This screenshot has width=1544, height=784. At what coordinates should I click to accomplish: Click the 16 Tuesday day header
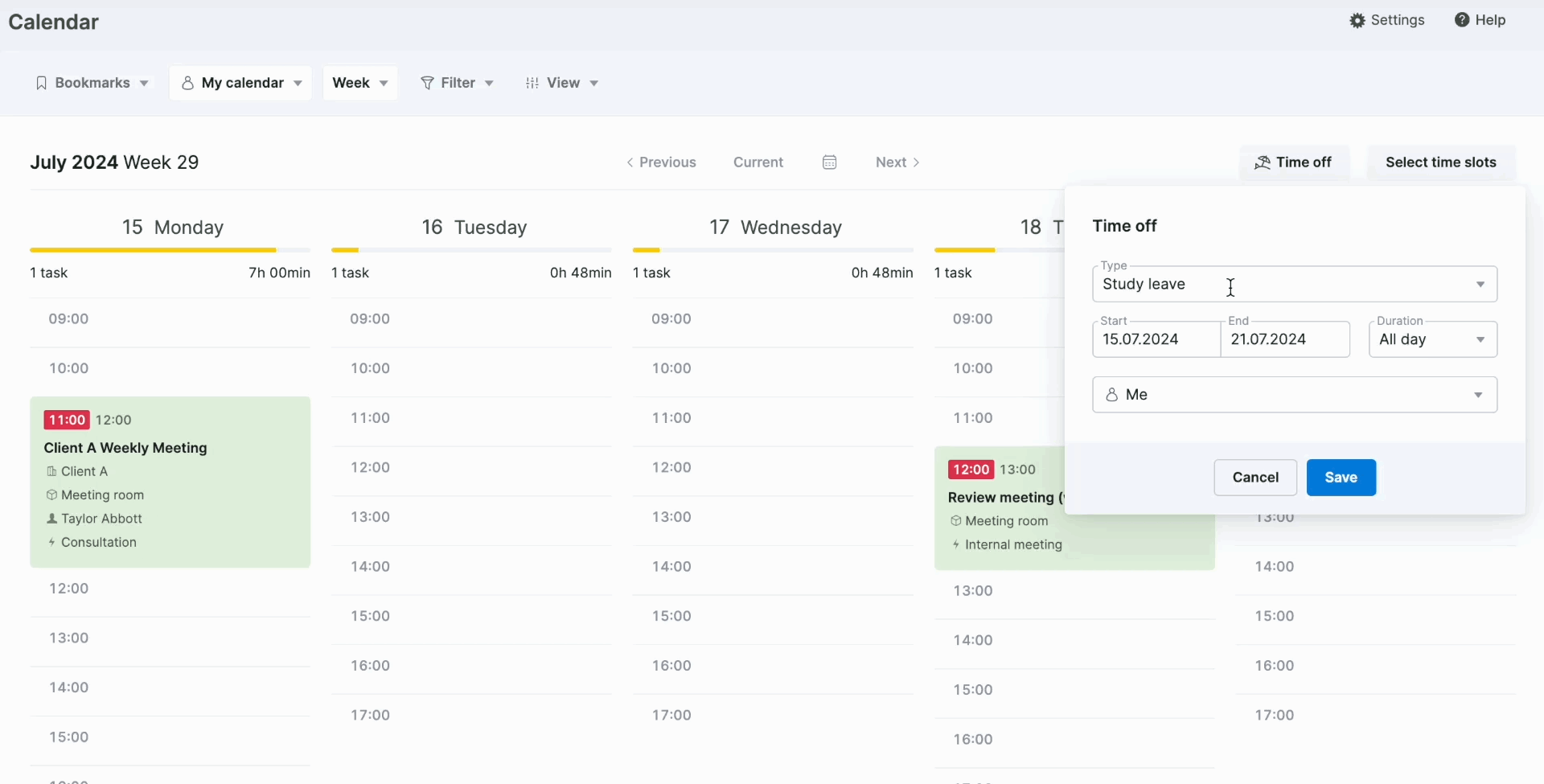pyautogui.click(x=474, y=228)
